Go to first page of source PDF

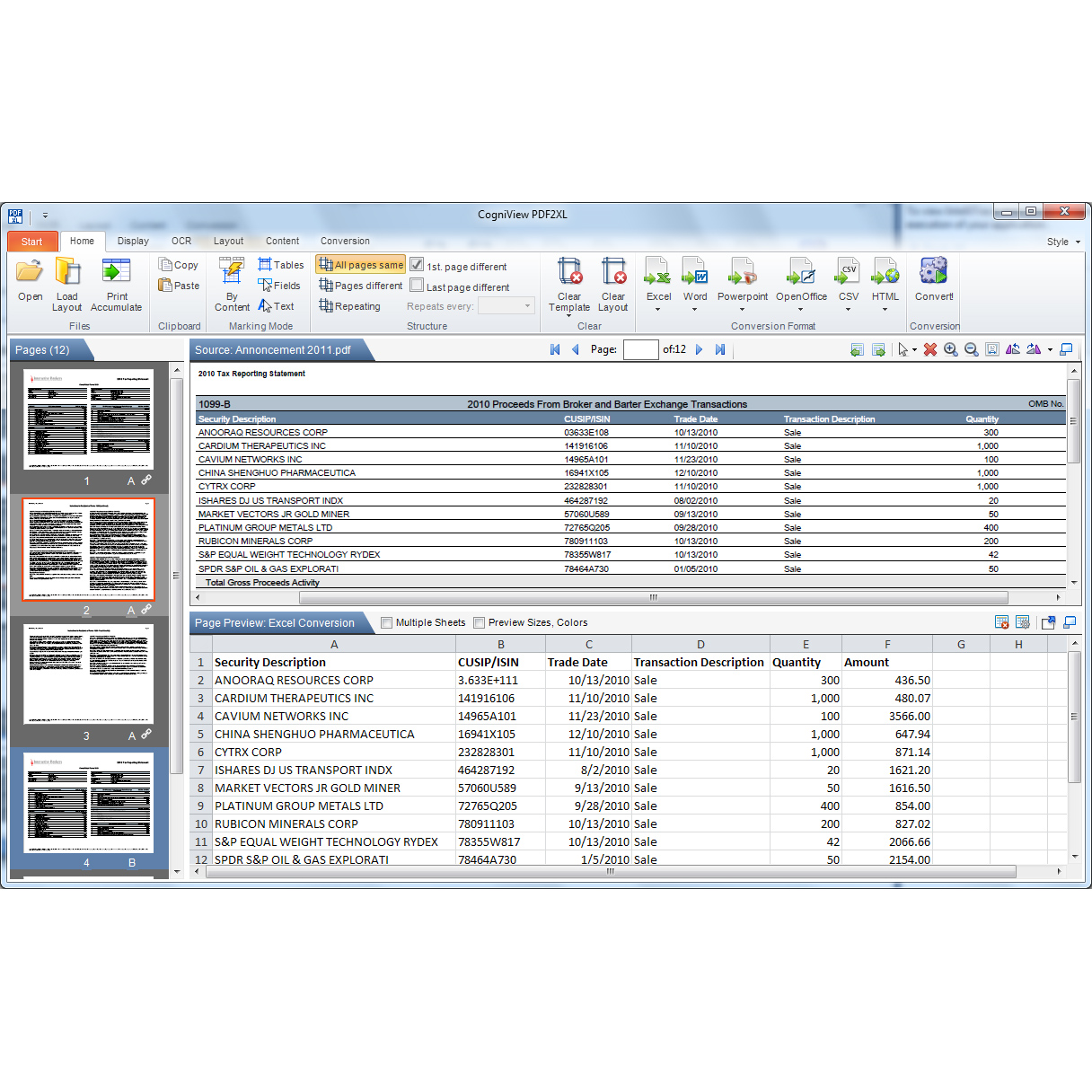(x=555, y=349)
